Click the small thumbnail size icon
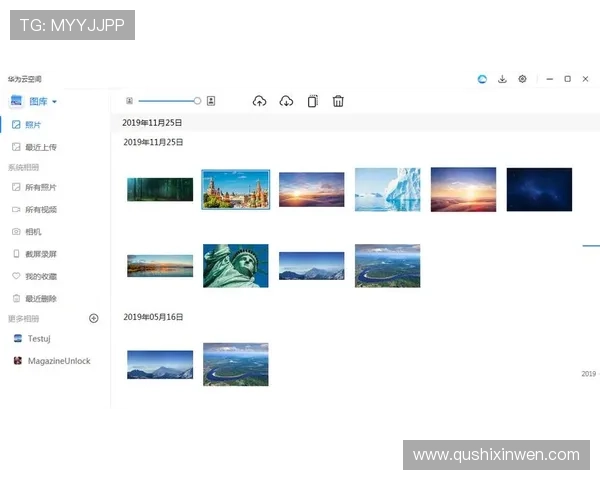Screen dimensions: 600x480 (129, 101)
